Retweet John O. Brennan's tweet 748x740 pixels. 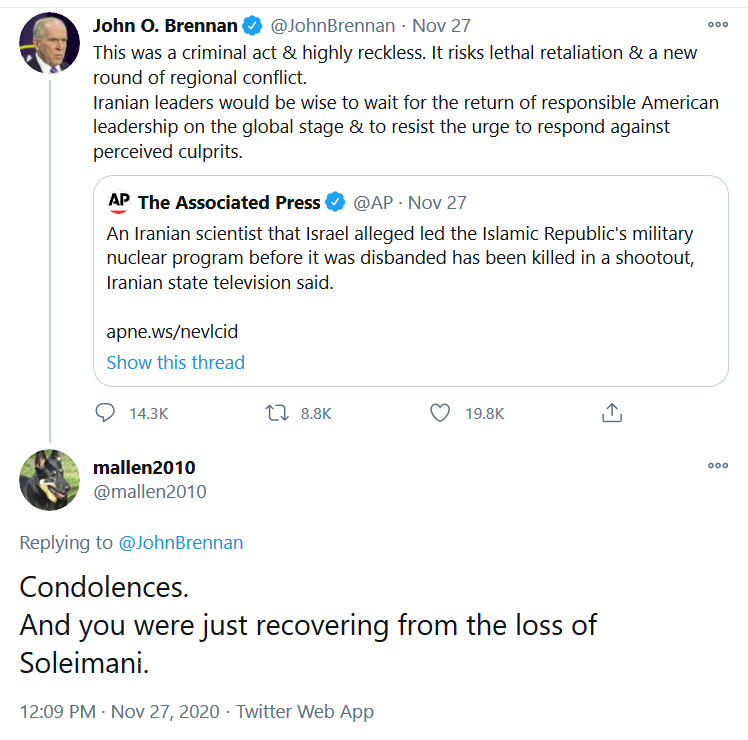pos(277,413)
